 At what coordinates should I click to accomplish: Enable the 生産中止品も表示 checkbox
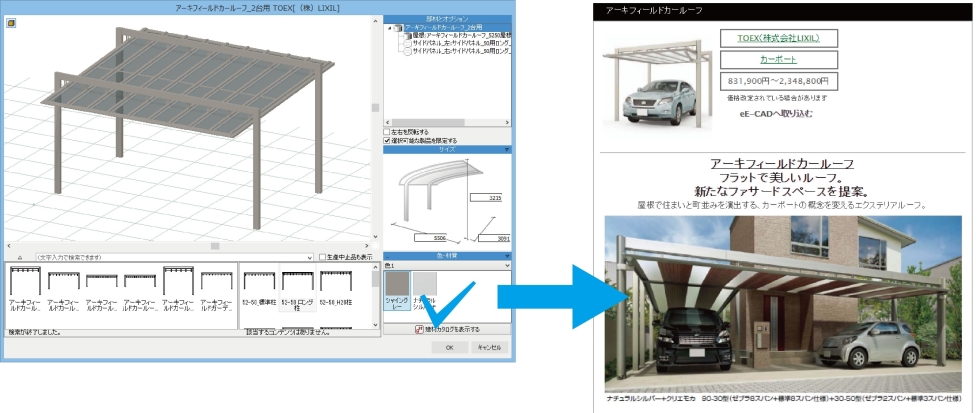(322, 256)
